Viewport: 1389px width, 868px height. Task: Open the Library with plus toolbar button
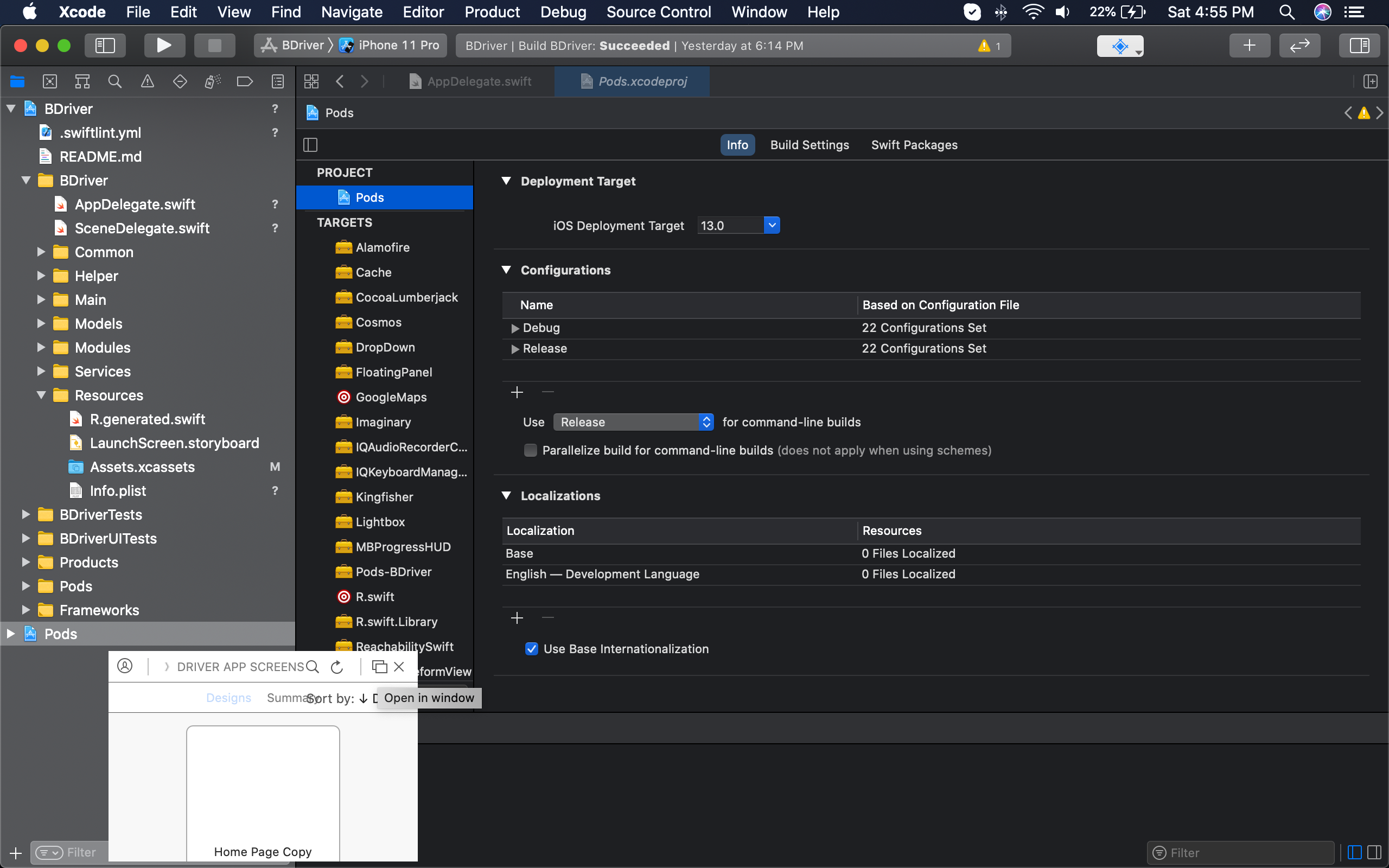[x=1250, y=46]
